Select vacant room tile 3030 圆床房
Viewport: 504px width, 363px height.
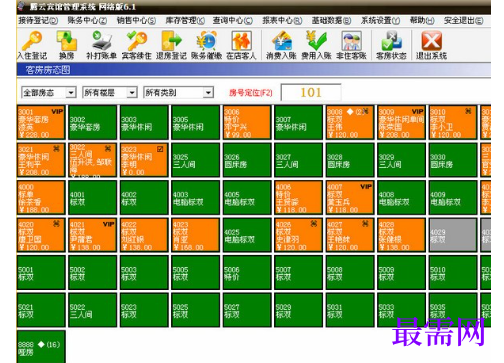tap(453, 160)
